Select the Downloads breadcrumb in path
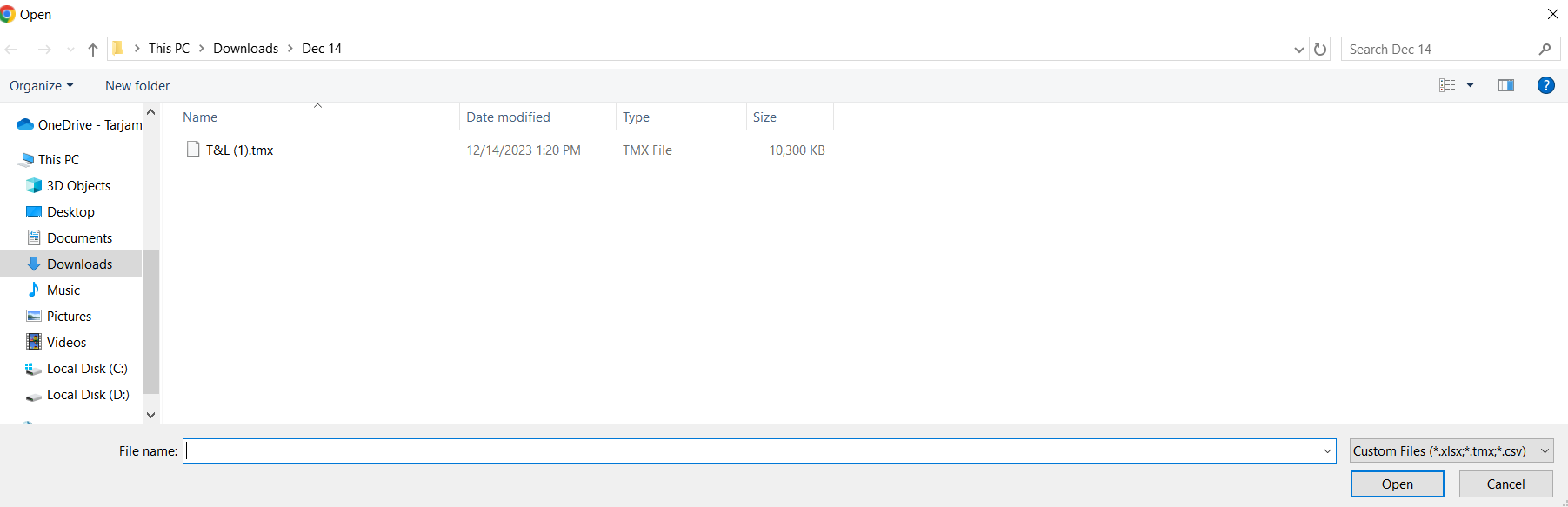 point(245,49)
